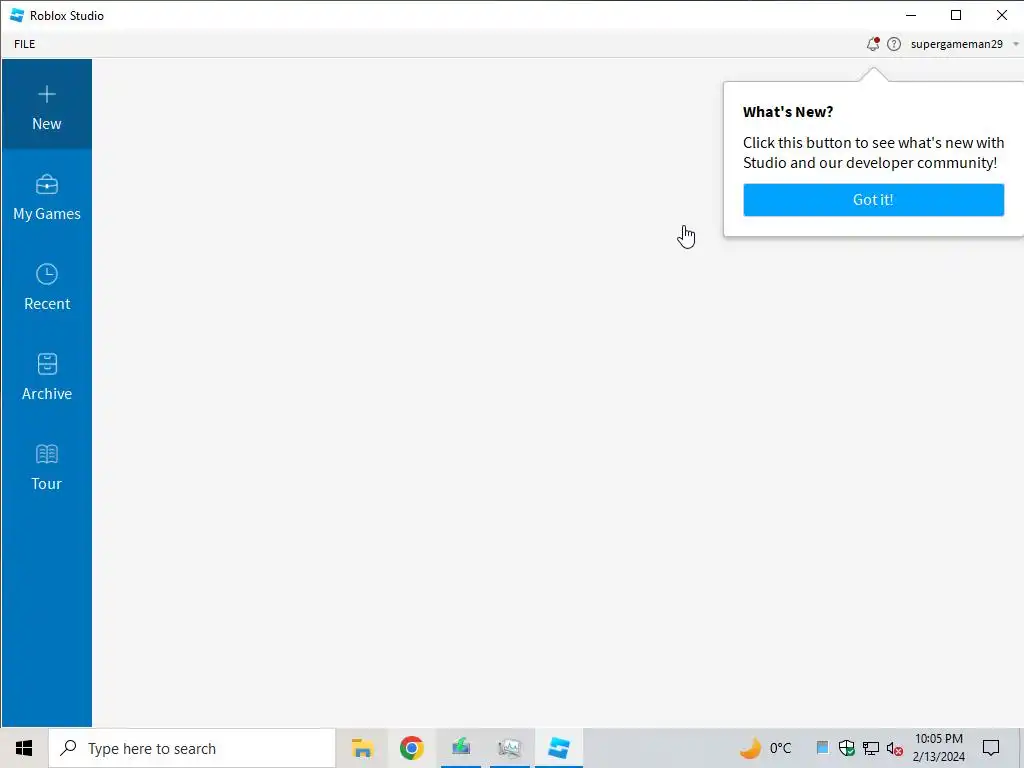1024x768 pixels.
Task: Open the clock showing 10:05 PM
Action: click(938, 748)
